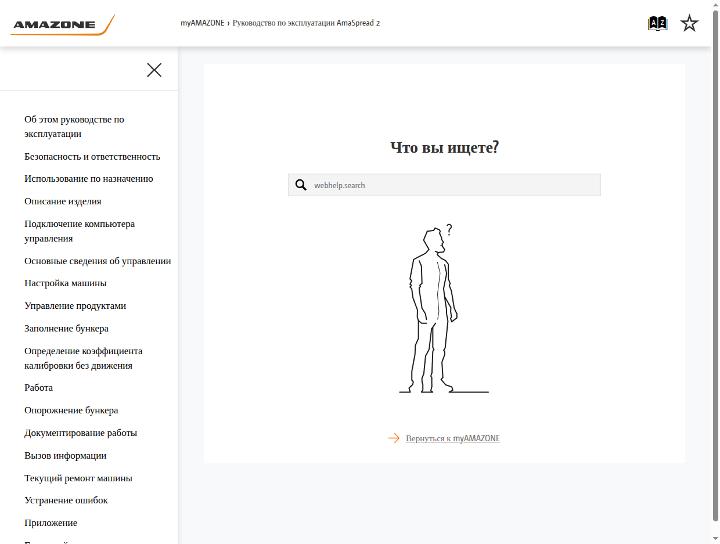This screenshot has width=720, height=544.
Task: Open Управление продуктами chapter
Action: (75, 306)
